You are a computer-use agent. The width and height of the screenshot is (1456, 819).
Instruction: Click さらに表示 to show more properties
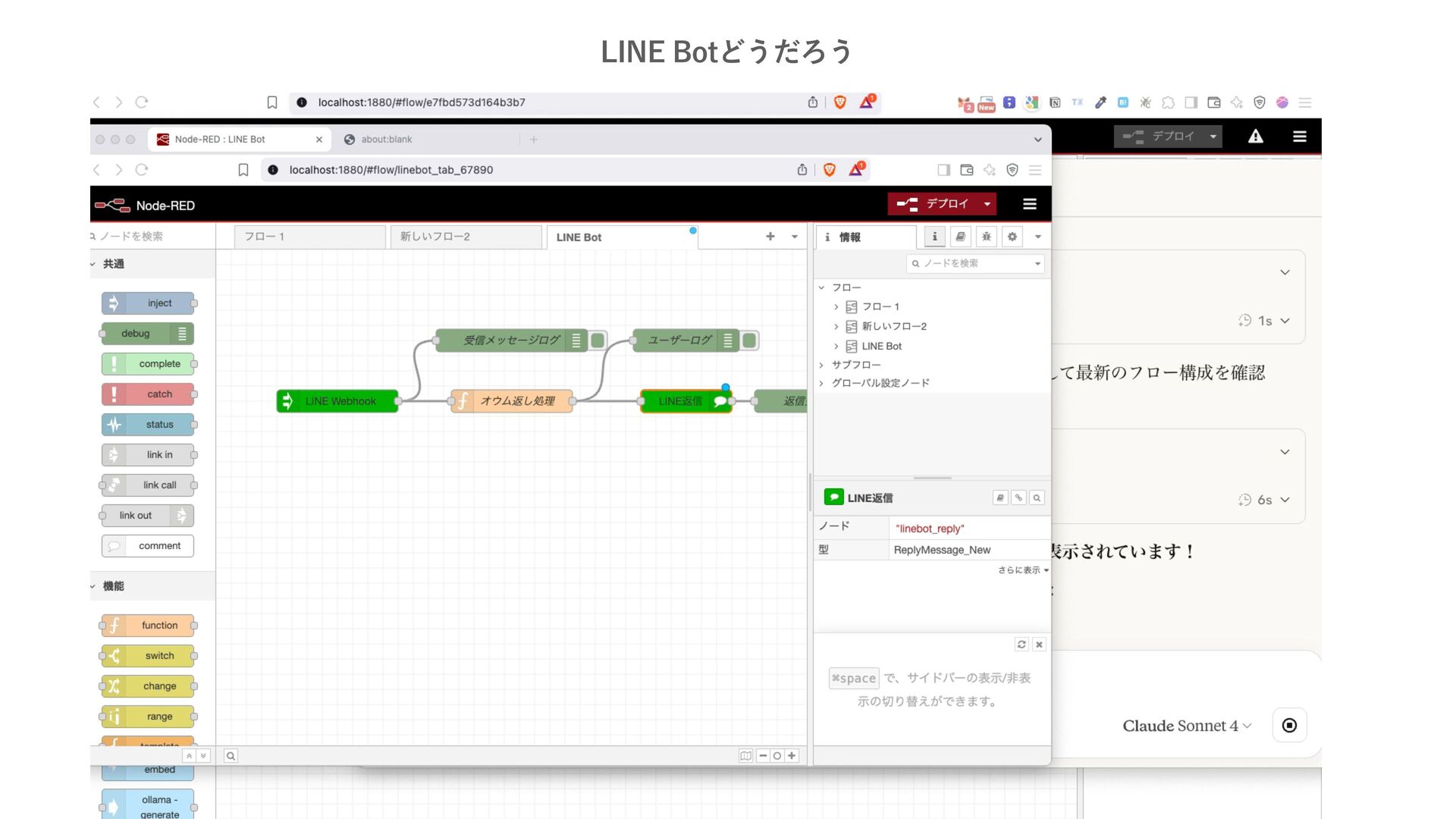click(1023, 570)
